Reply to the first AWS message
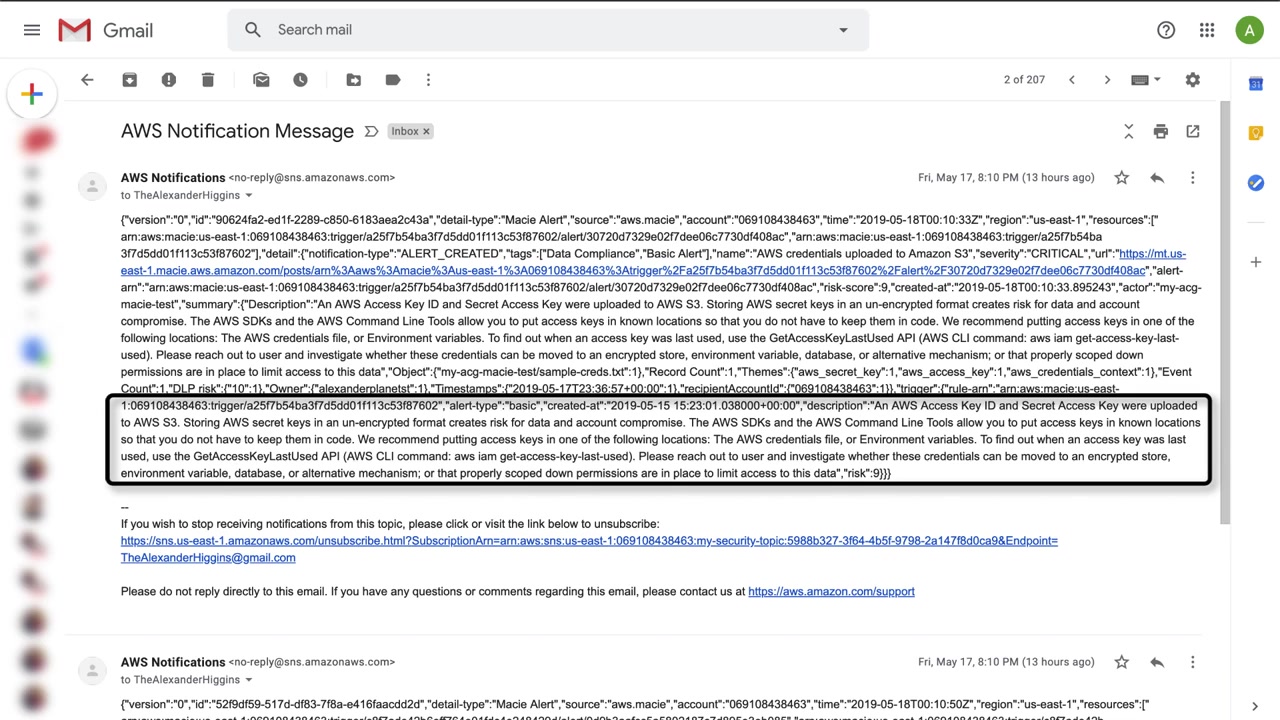Image resolution: width=1280 pixels, height=720 pixels. click(1157, 178)
